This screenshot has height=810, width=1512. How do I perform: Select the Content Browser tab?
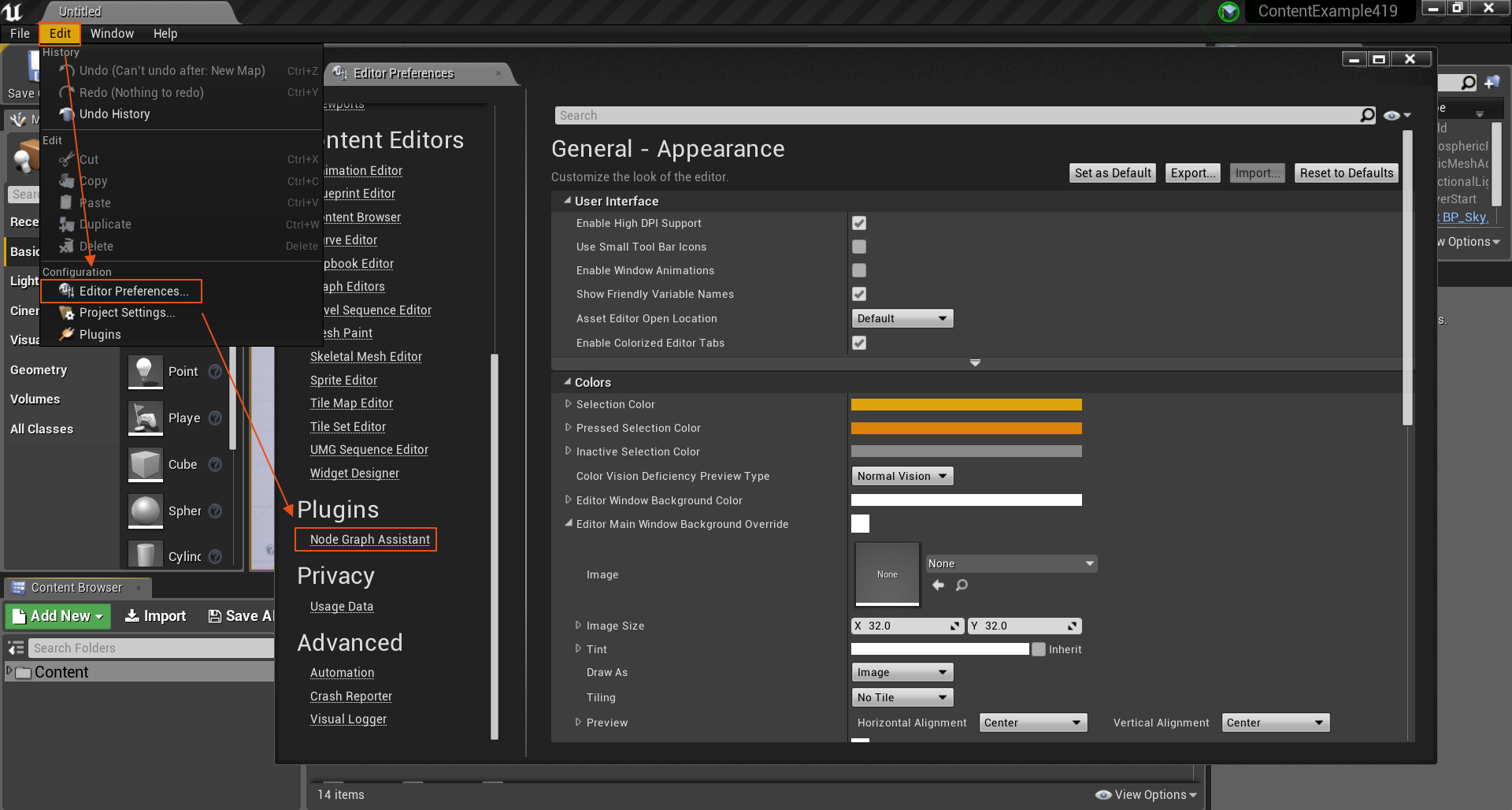(x=76, y=587)
